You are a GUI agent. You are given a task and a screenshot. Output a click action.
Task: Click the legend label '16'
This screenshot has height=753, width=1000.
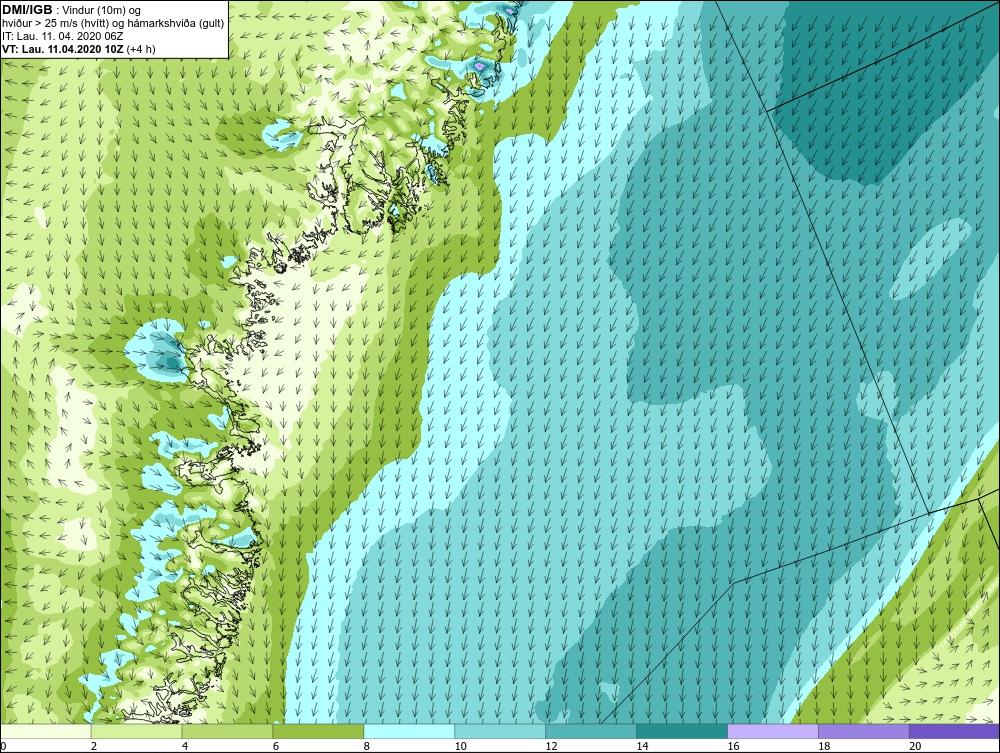point(733,746)
